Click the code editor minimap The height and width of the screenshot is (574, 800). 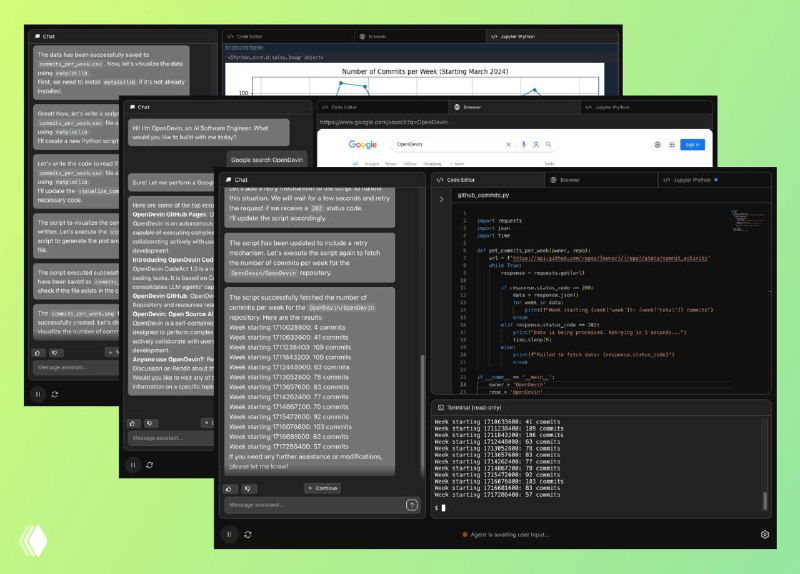(x=748, y=220)
